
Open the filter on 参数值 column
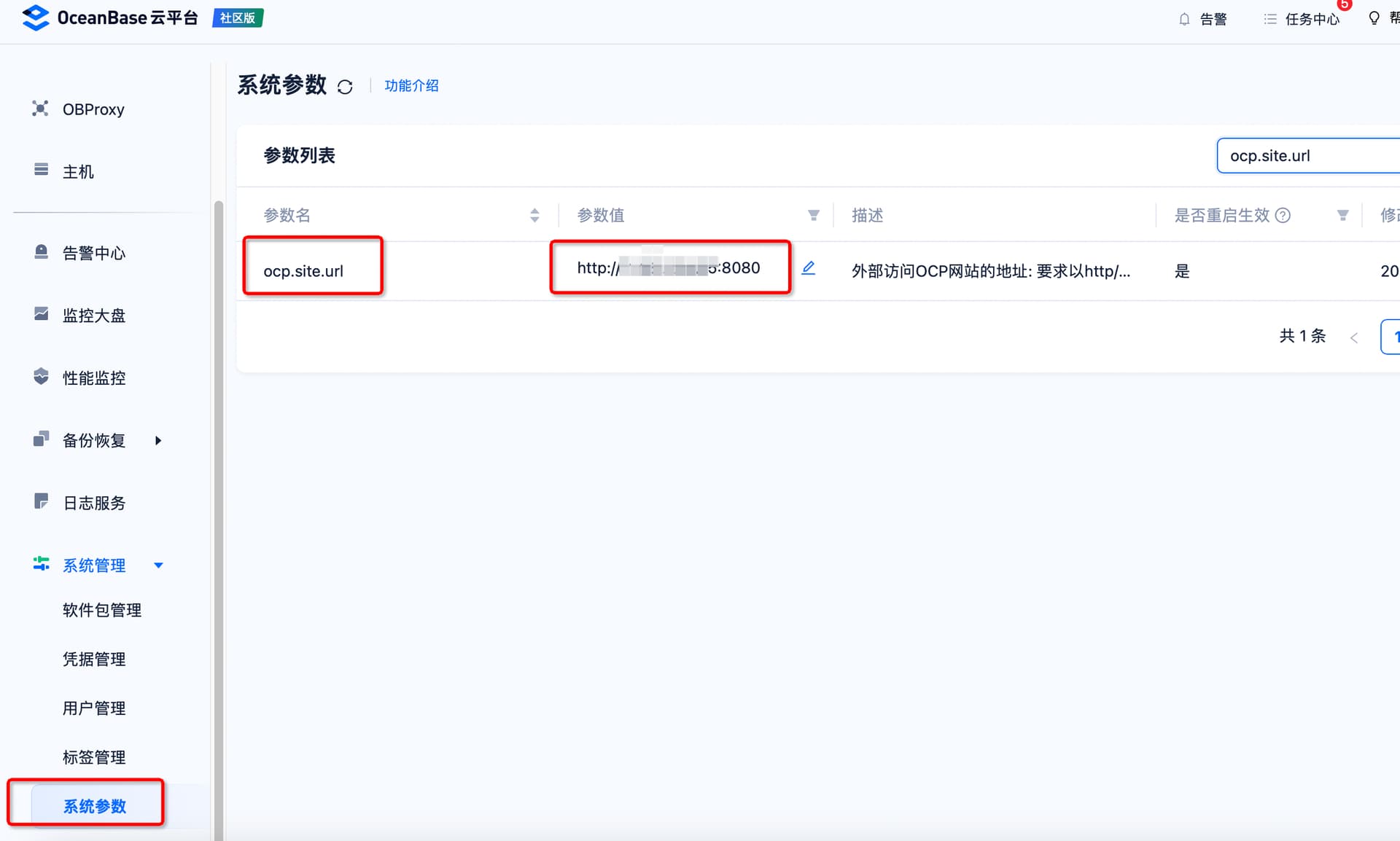(x=814, y=215)
